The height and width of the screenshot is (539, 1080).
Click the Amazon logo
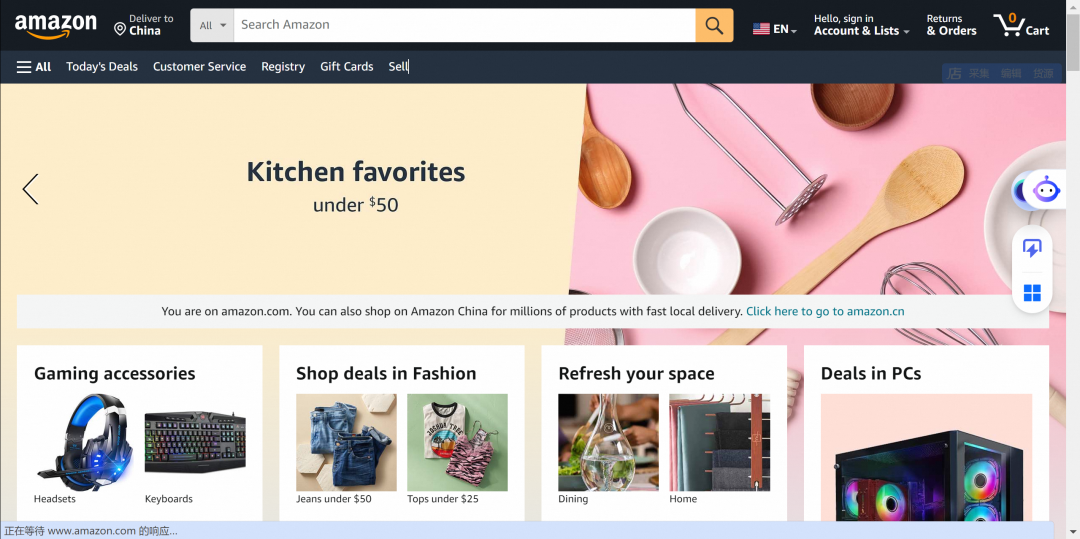point(56,26)
